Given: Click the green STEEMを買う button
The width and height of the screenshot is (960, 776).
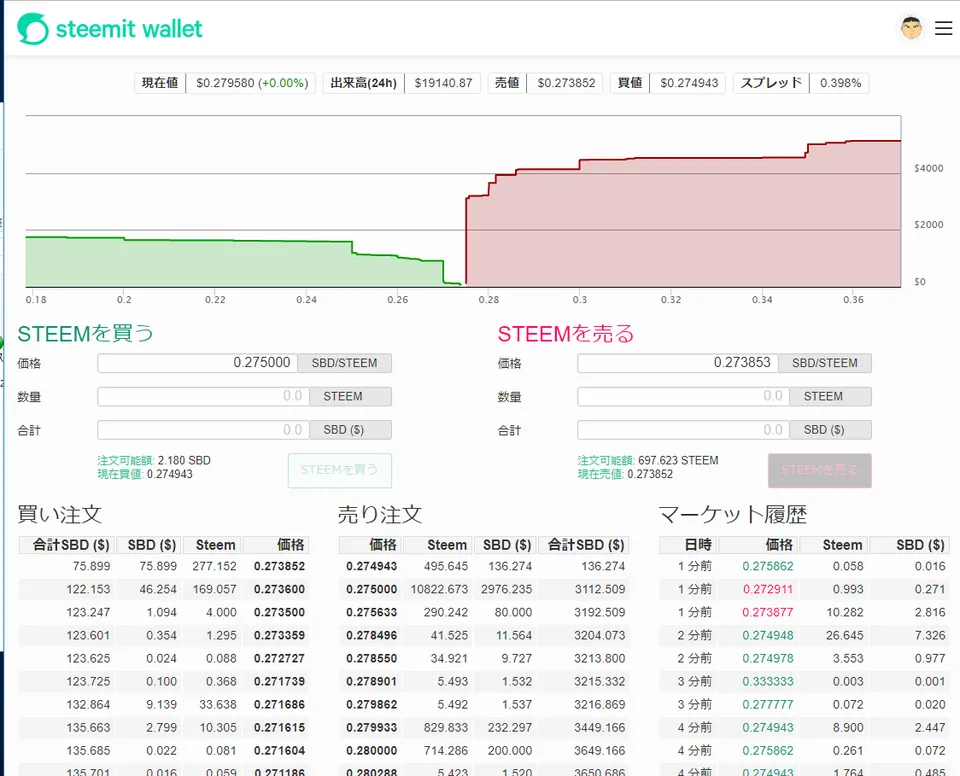Looking at the screenshot, I should 339,470.
